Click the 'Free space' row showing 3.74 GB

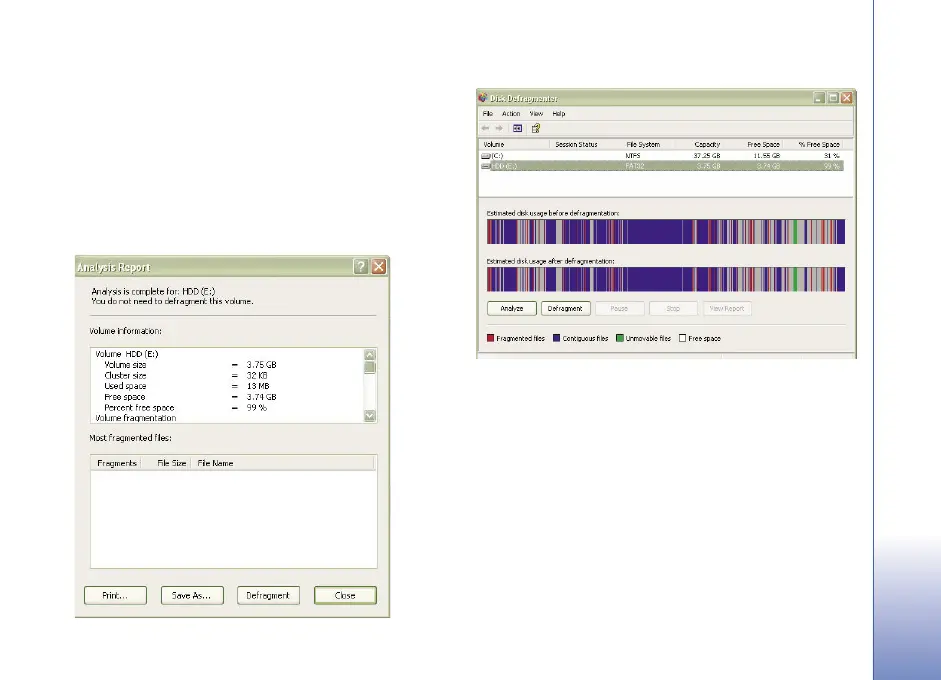pos(190,397)
